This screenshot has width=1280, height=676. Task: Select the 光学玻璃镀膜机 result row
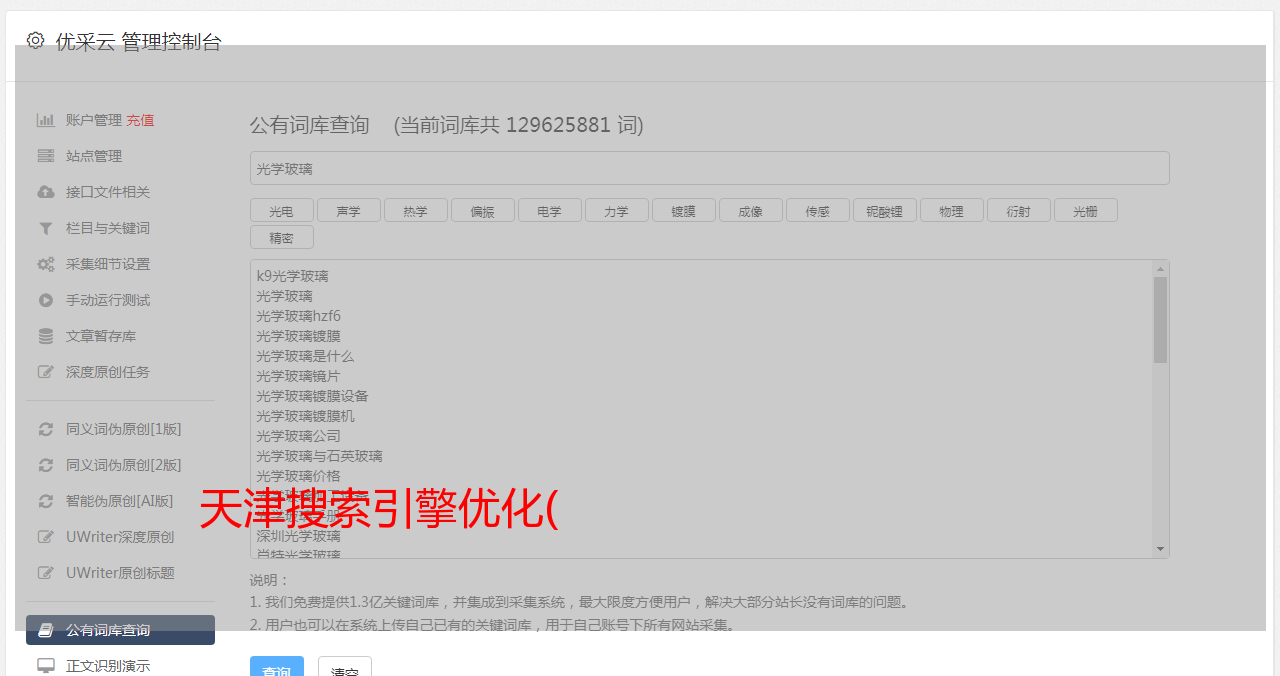[305, 416]
